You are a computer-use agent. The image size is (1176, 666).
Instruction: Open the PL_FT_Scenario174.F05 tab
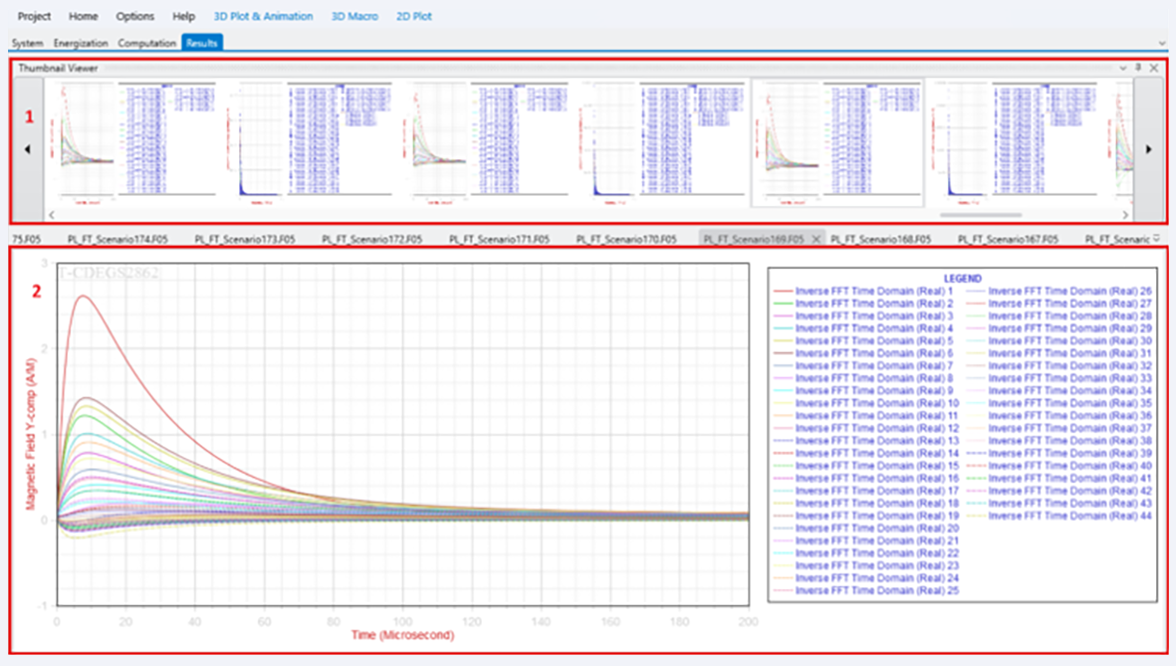pos(118,239)
